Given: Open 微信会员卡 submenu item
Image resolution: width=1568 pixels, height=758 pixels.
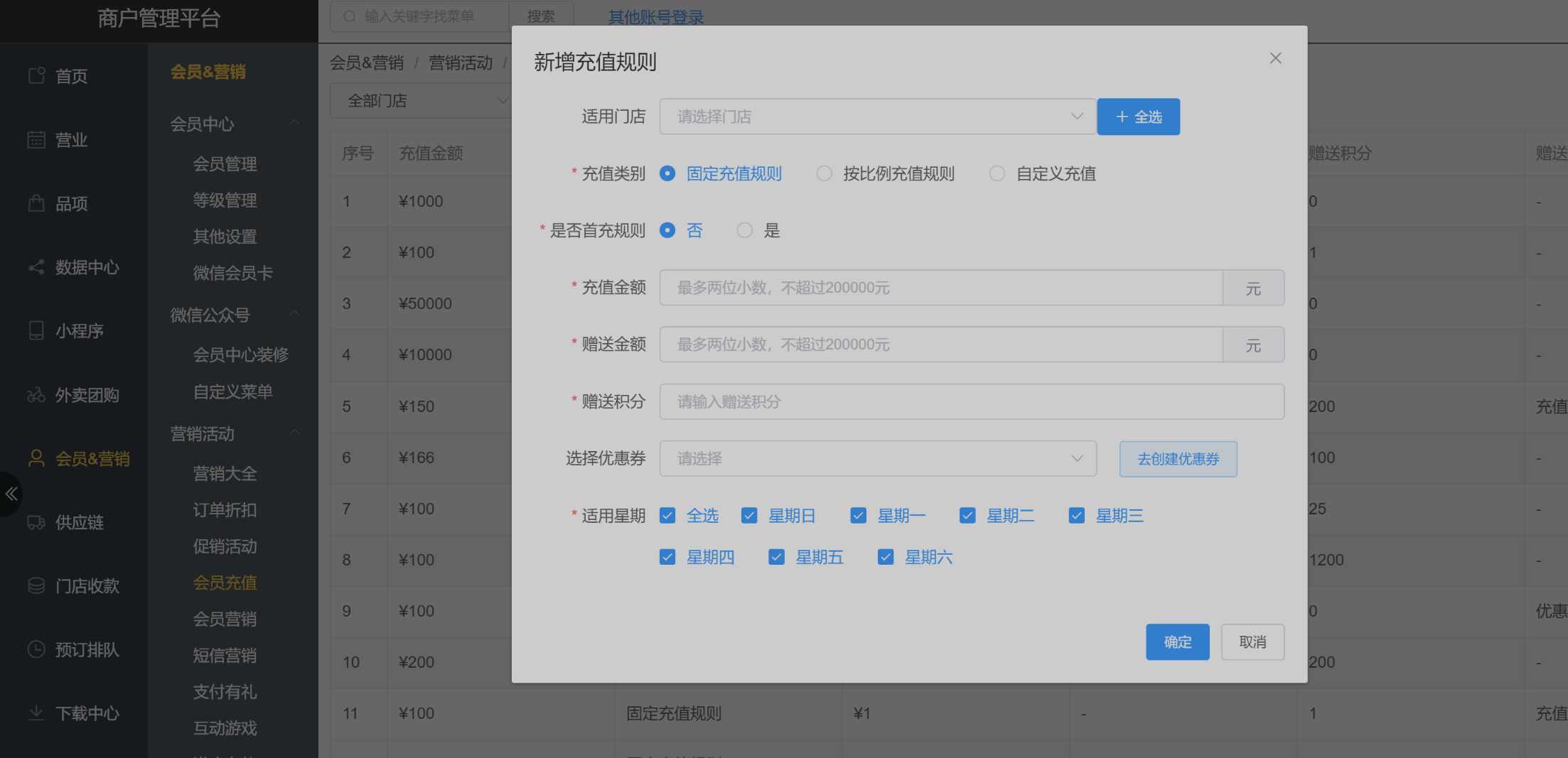Looking at the screenshot, I should (x=233, y=273).
